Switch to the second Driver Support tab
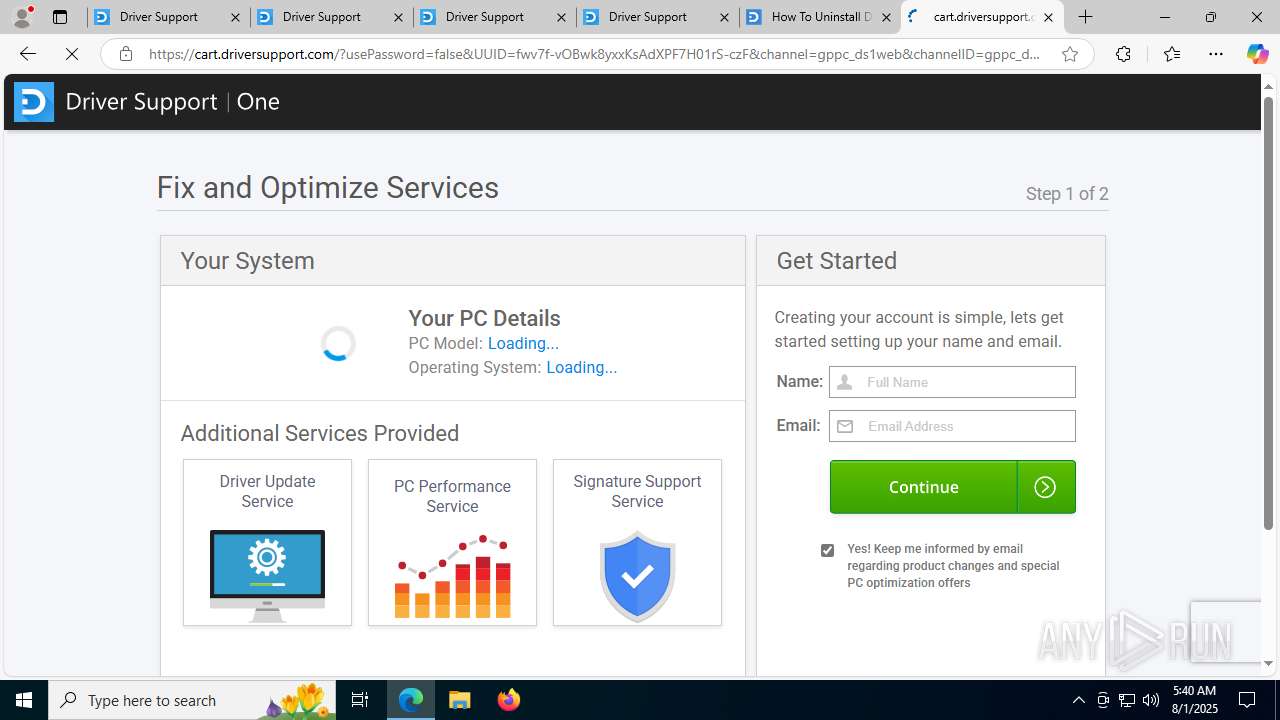The height and width of the screenshot is (720, 1280). 331,17
